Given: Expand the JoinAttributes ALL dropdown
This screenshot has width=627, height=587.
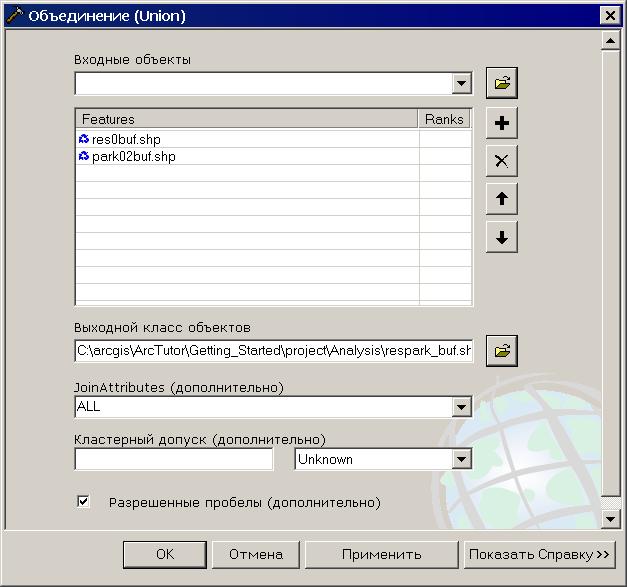Looking at the screenshot, I should click(x=461, y=407).
